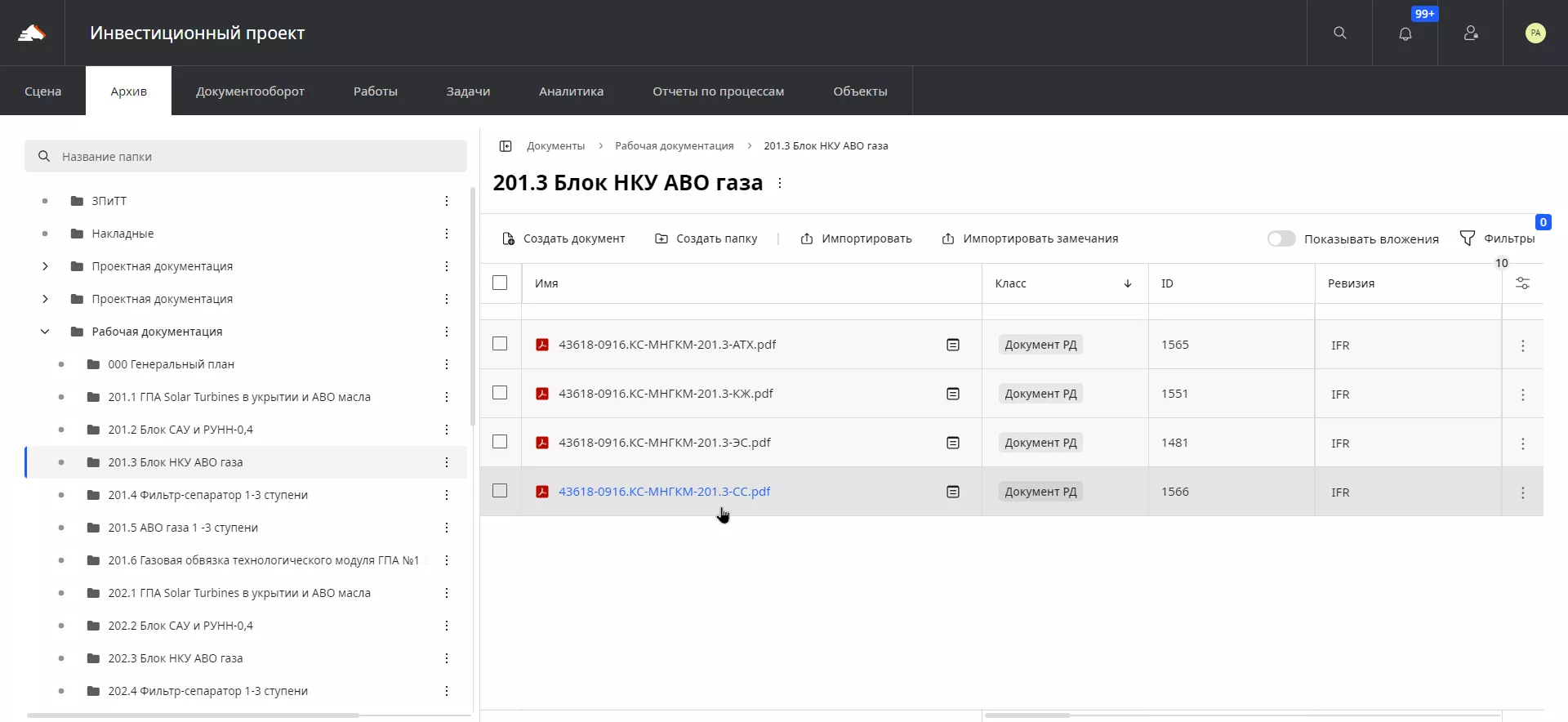This screenshot has width=1568, height=722.
Task: Open the search icon in top header
Action: pos(1339,33)
